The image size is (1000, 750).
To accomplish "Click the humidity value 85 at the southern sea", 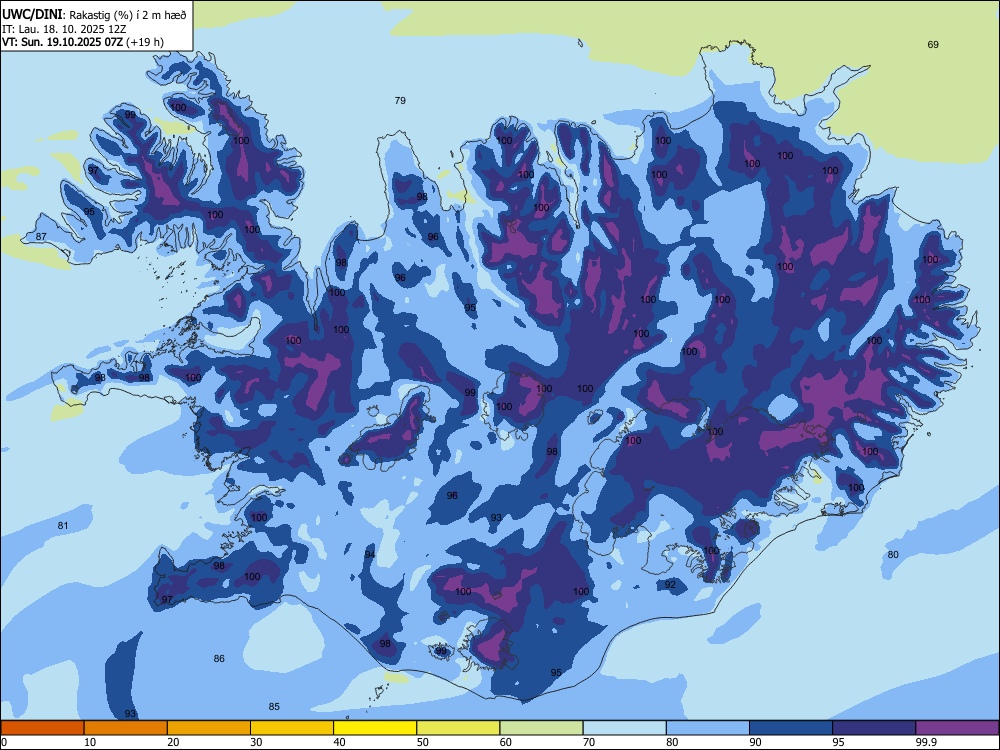I will 274,706.
